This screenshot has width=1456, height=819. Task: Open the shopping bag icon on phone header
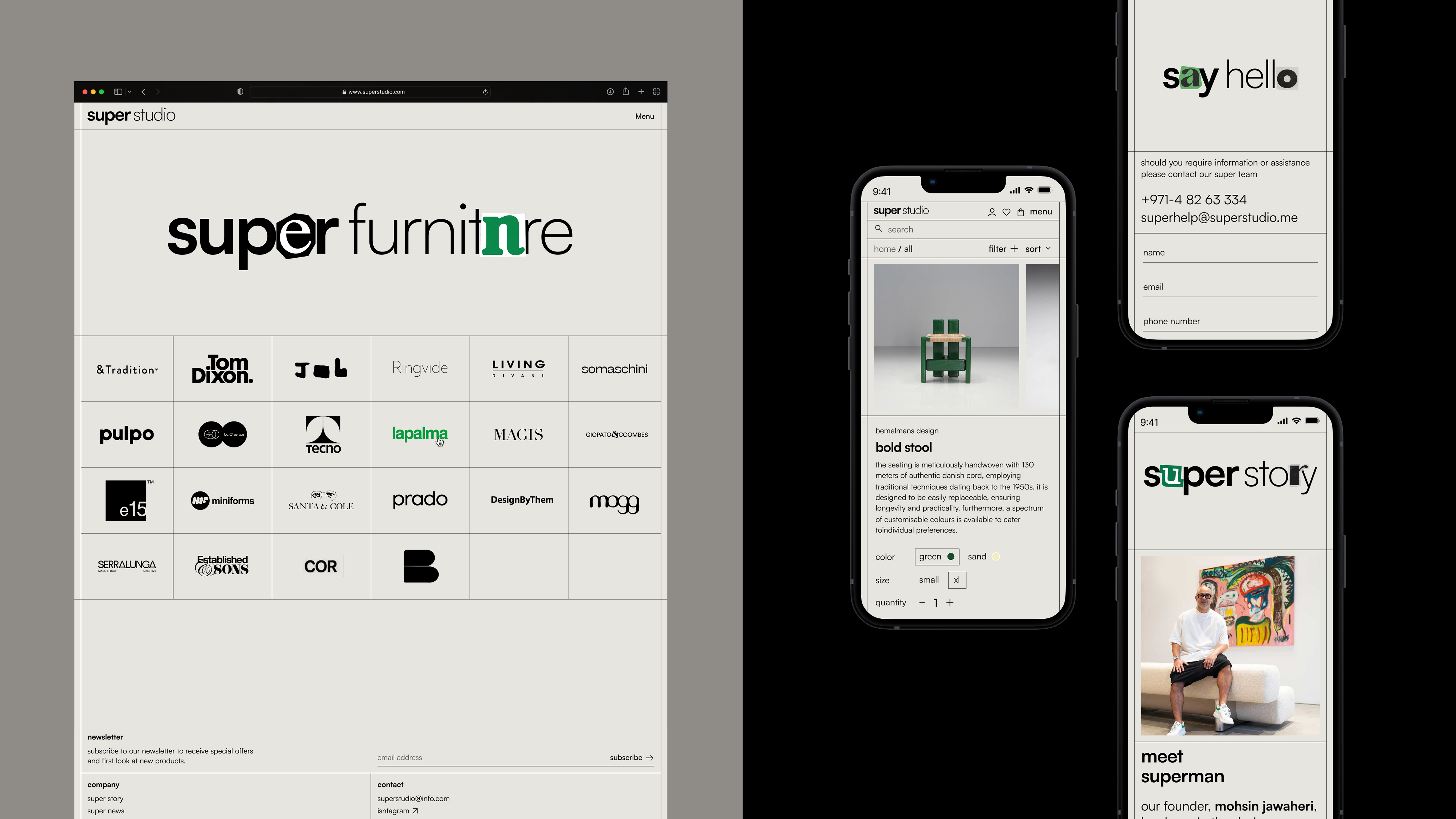pos(1021,212)
